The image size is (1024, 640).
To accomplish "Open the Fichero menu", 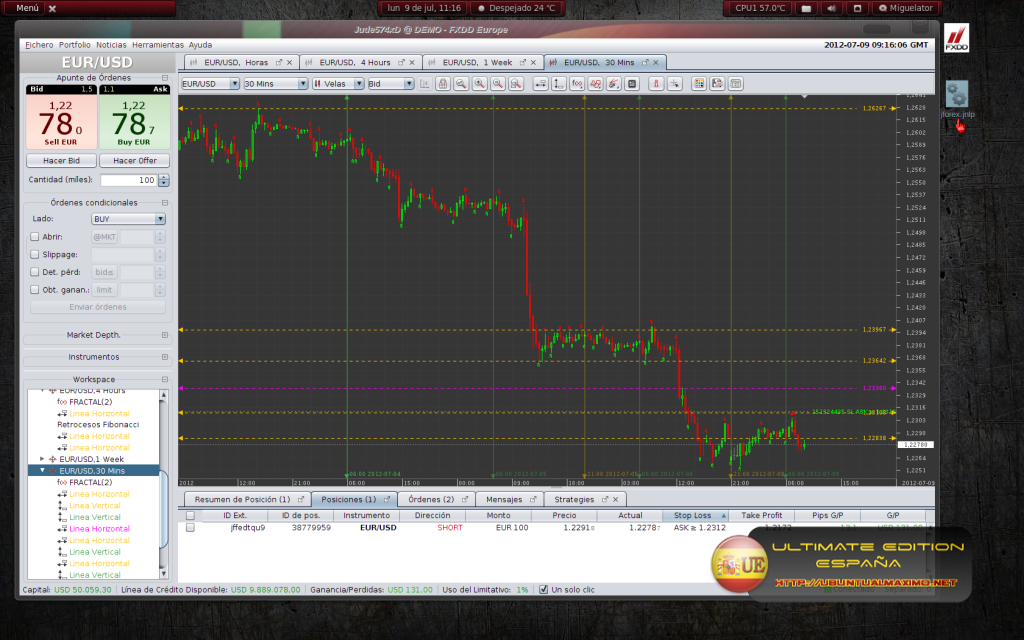I will pyautogui.click(x=39, y=45).
